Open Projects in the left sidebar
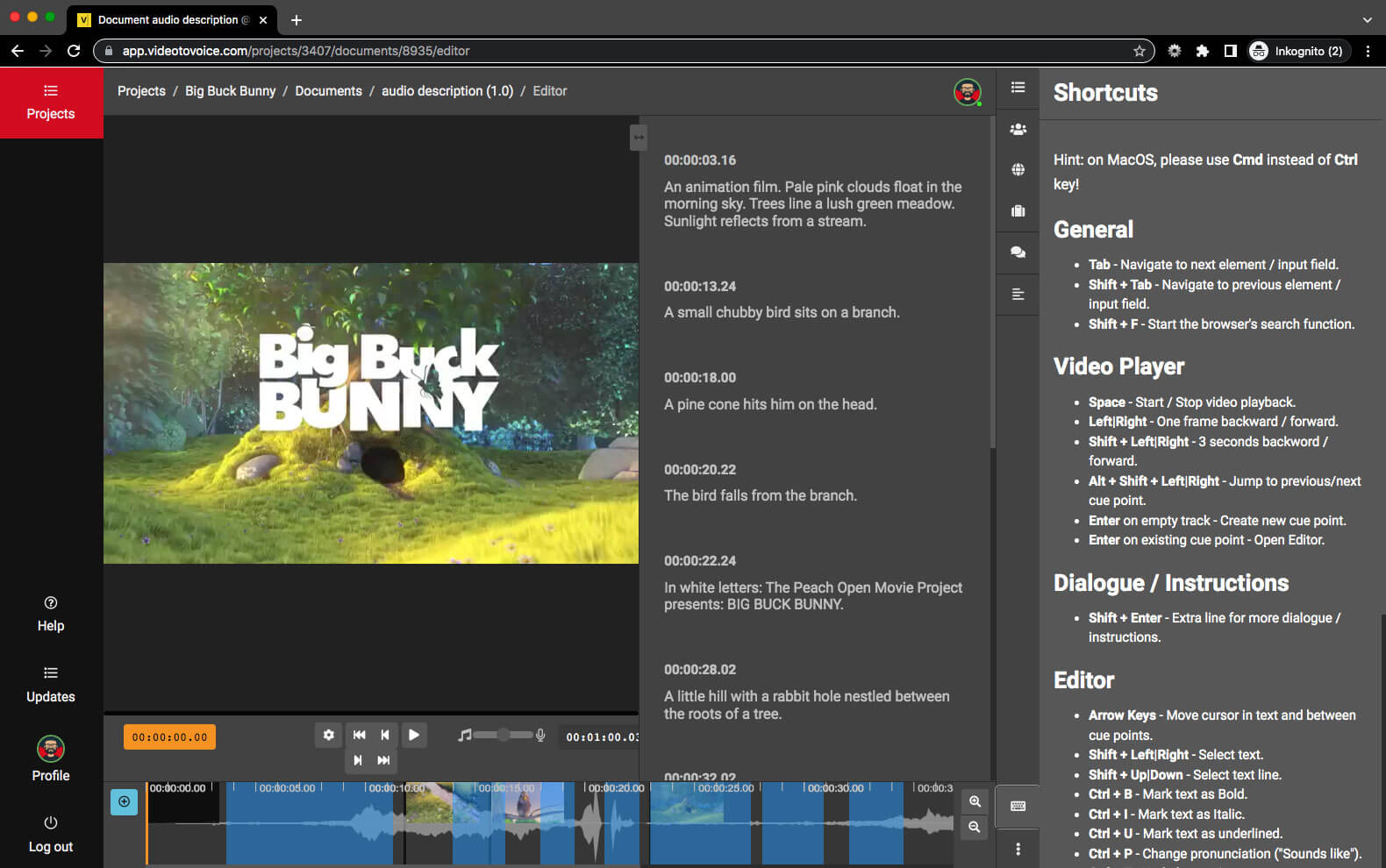 (x=51, y=103)
